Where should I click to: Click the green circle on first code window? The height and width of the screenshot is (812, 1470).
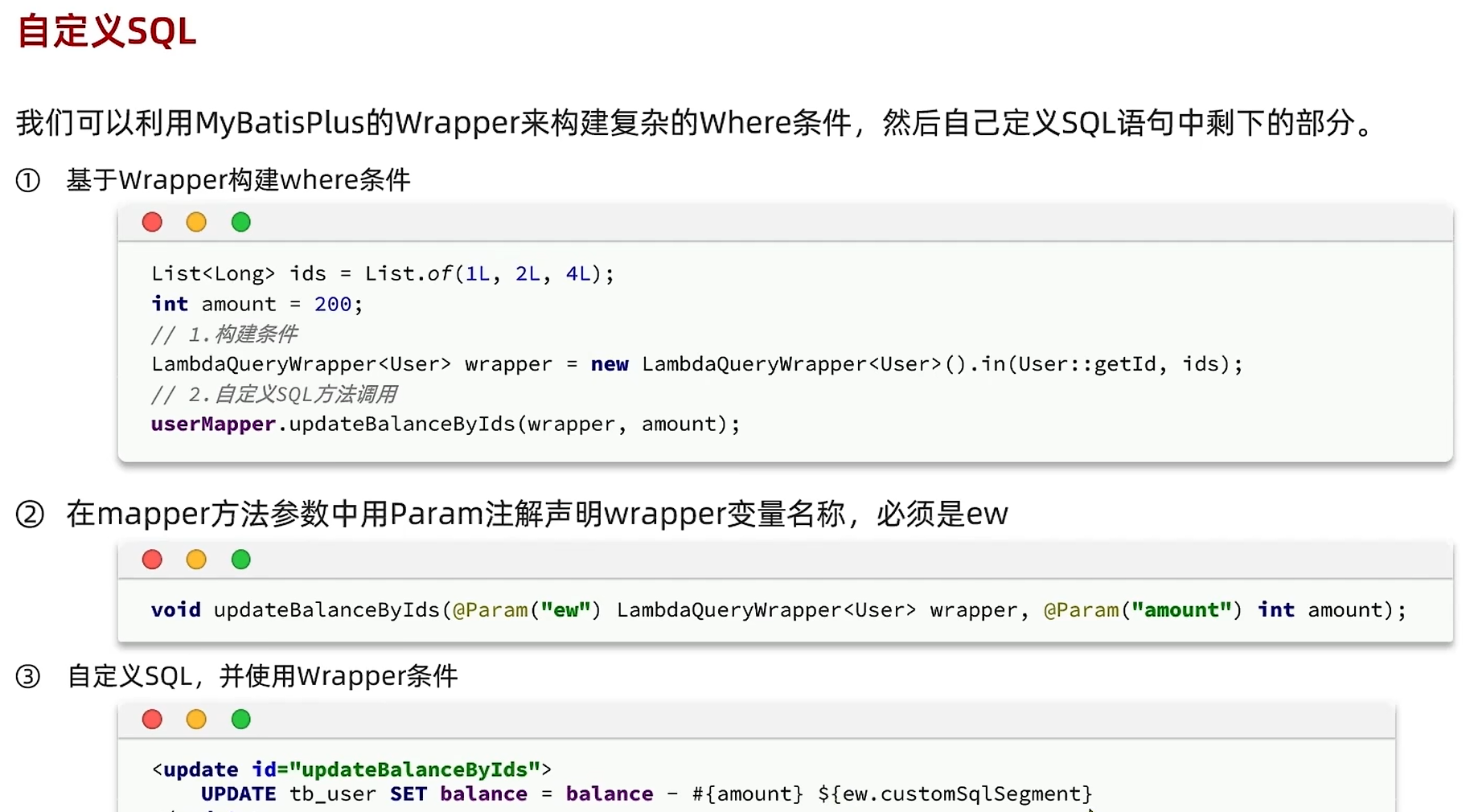240,222
